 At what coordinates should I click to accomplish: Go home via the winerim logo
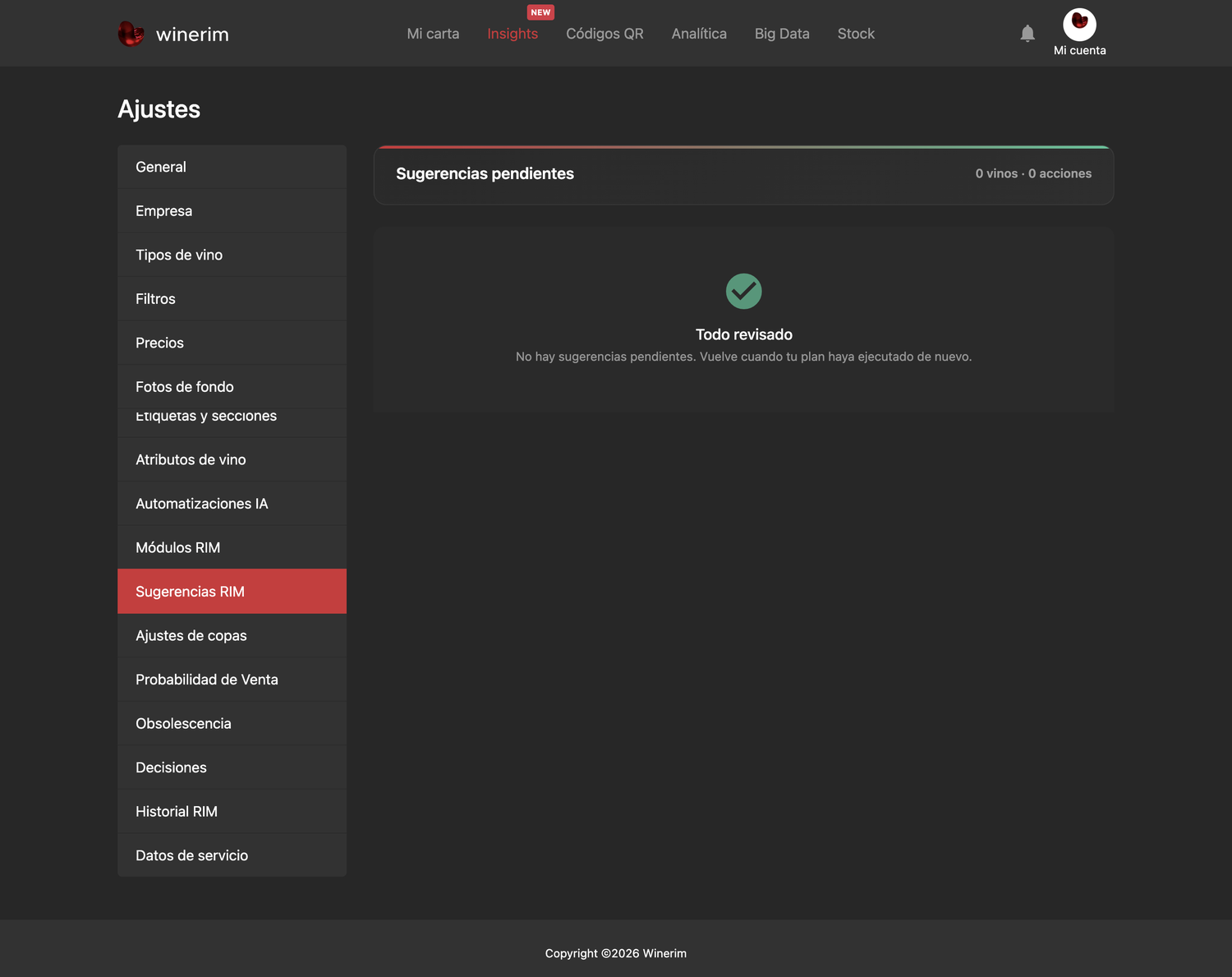173,34
